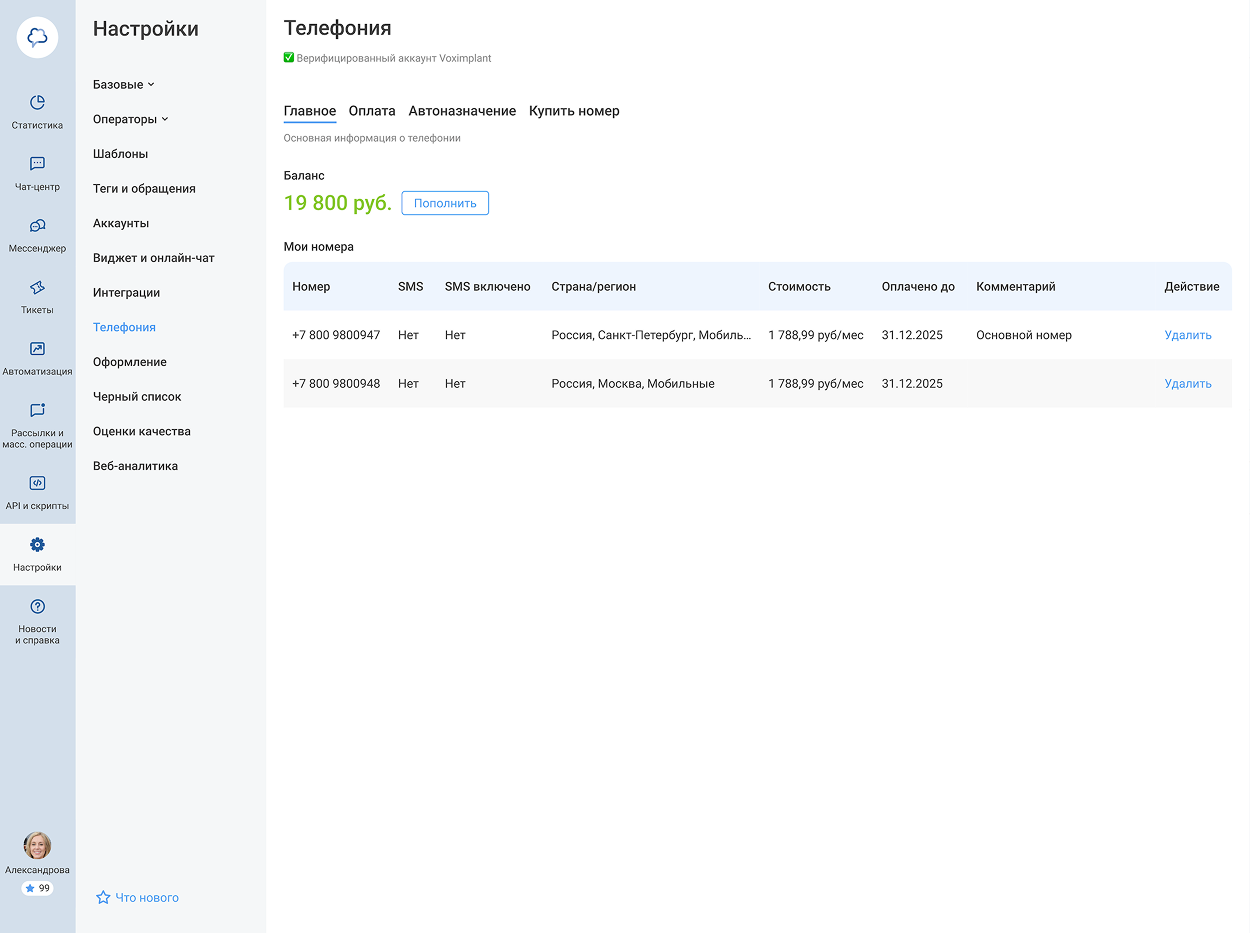Open the Что нового link
This screenshot has height=933, width=1250.
tap(146, 898)
